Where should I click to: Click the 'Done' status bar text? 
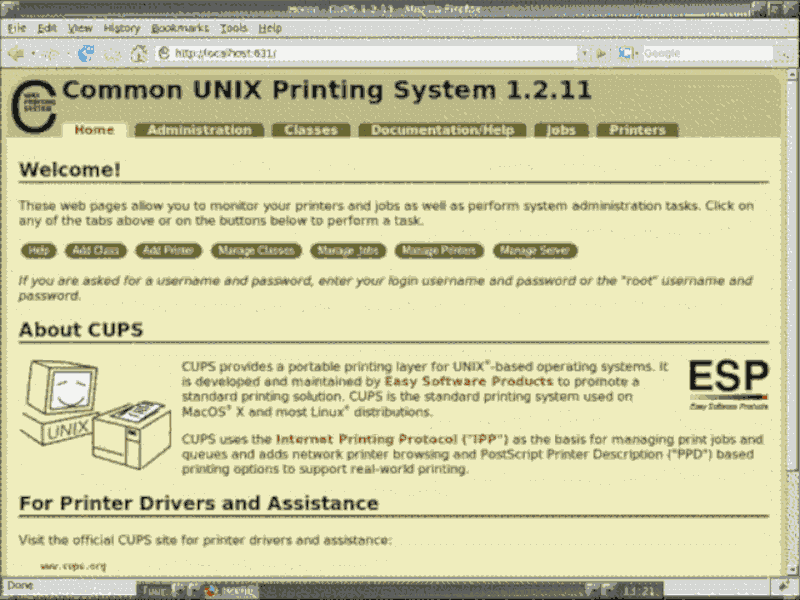click(x=21, y=585)
